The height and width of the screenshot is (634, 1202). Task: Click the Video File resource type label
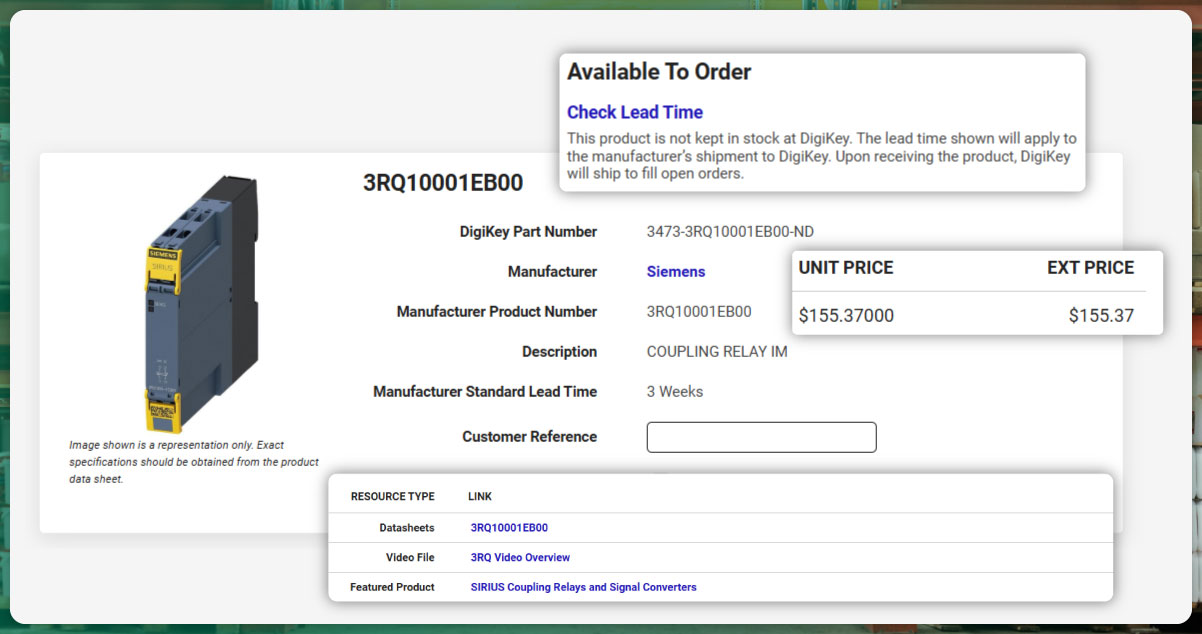click(410, 557)
